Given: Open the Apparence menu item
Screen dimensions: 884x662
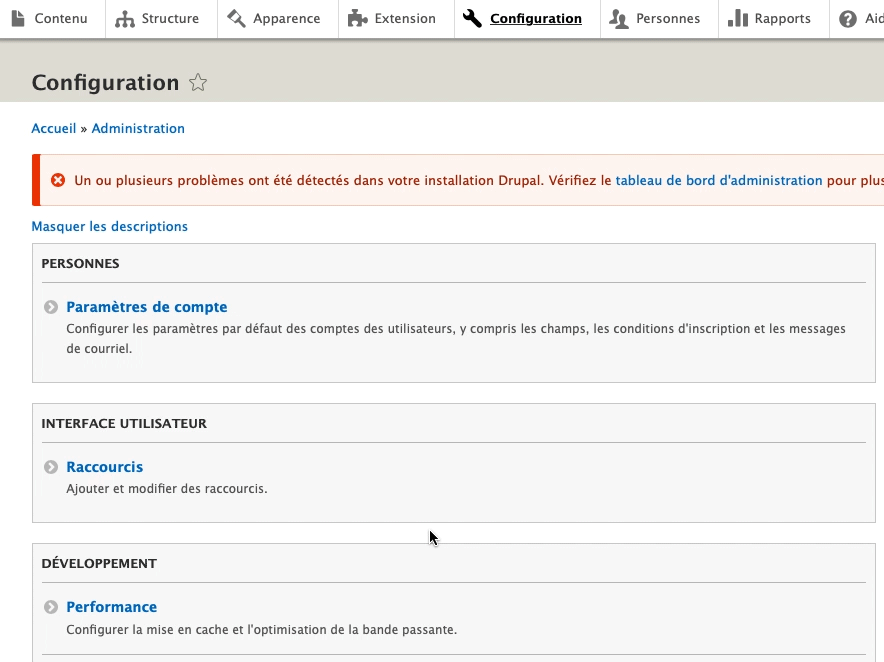Looking at the screenshot, I should click(x=286, y=18).
